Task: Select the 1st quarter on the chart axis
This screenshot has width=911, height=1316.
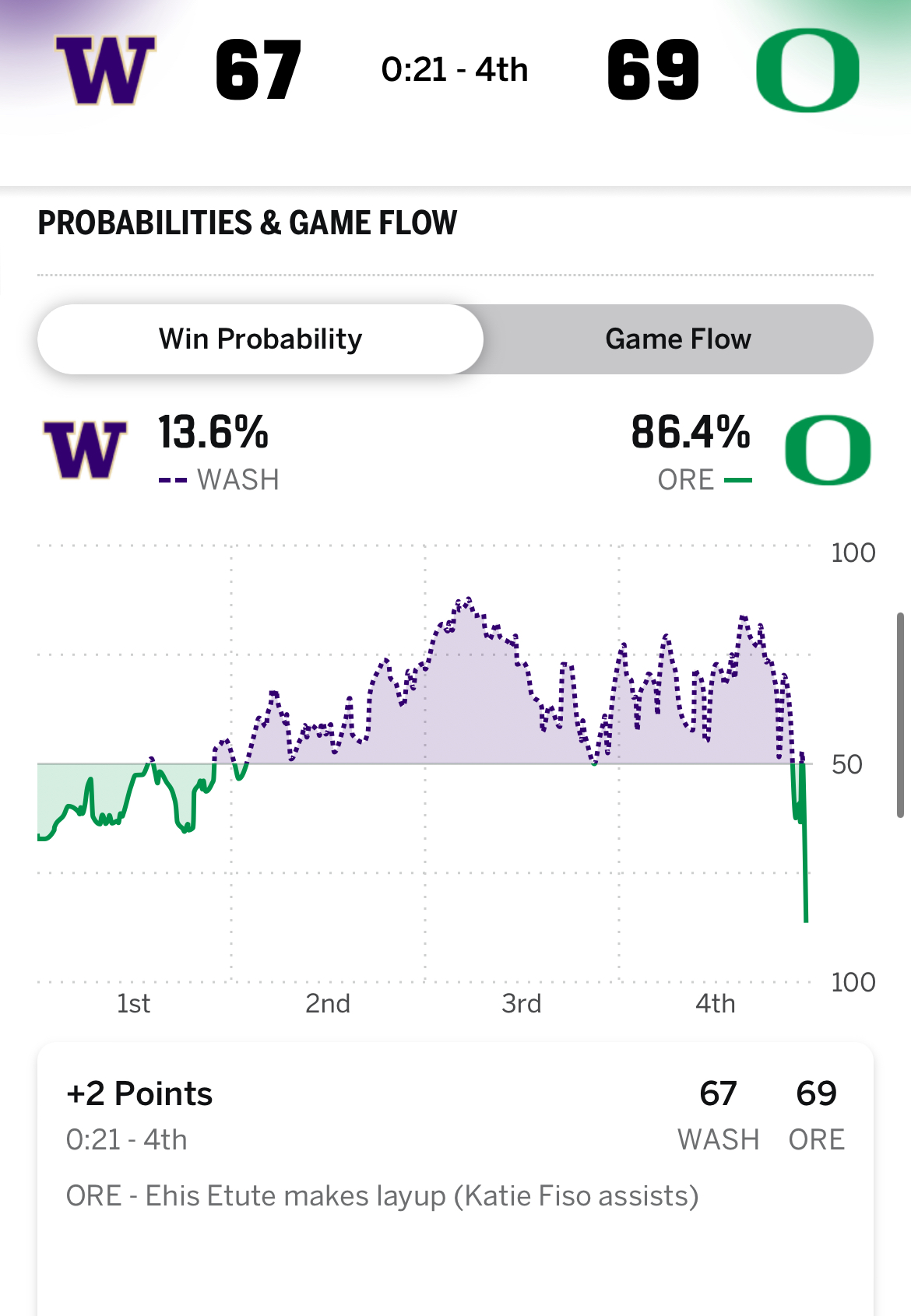Action: (133, 1004)
